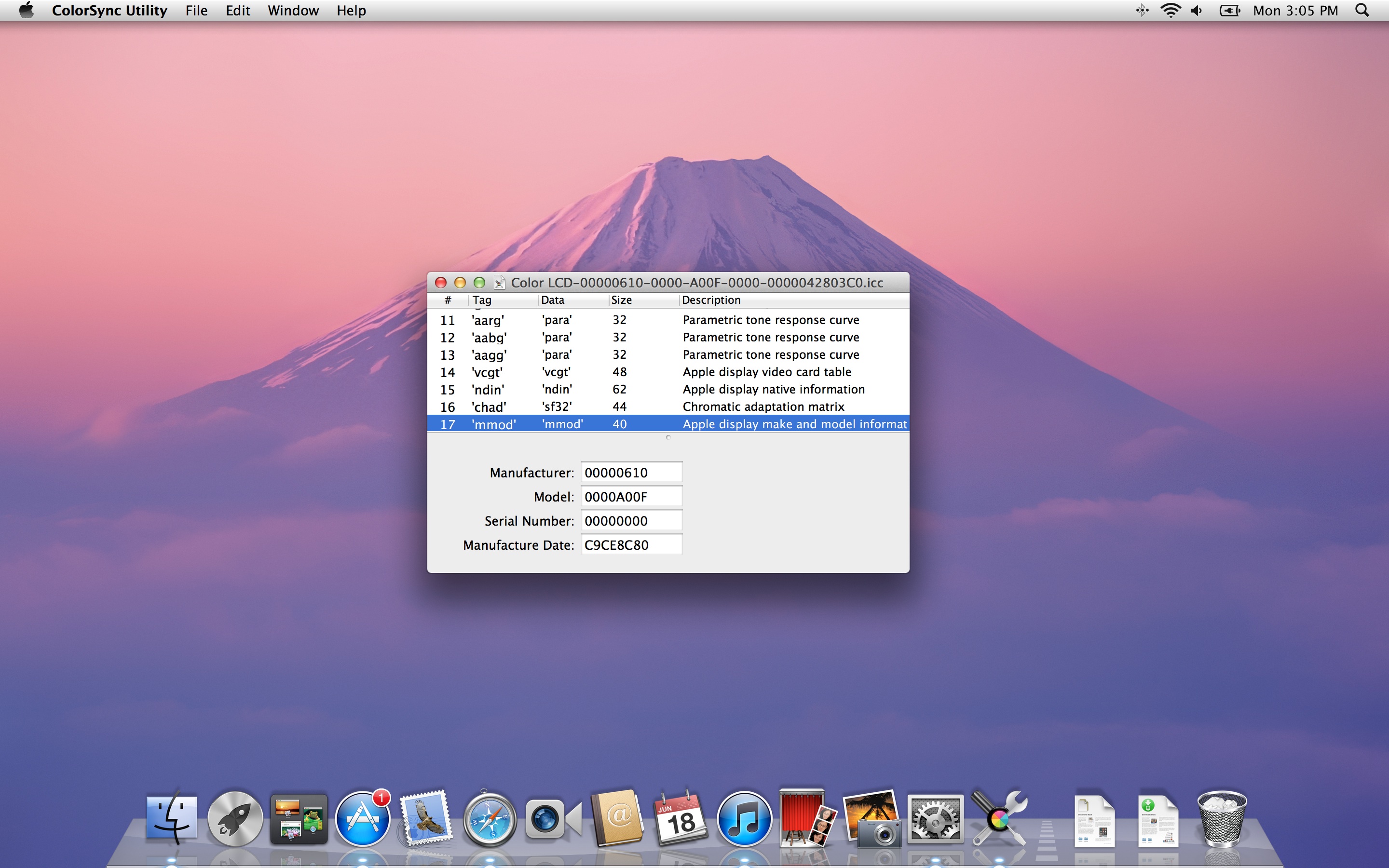
Task: Select row 16 'chad' Chromatic adaptation matrix
Action: pos(668,407)
